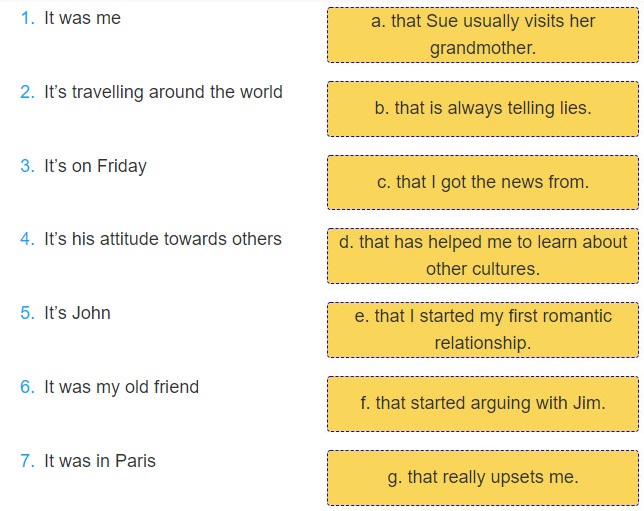This screenshot has height=511, width=644.
Task: Select card d about learning other cultures
Action: point(483,256)
